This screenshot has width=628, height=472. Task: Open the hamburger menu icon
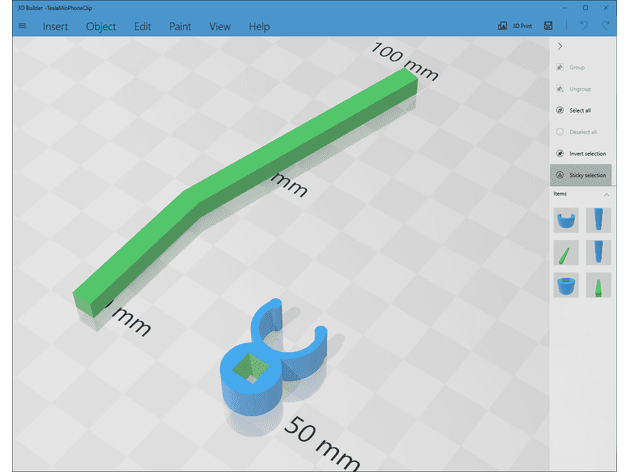(x=22, y=26)
